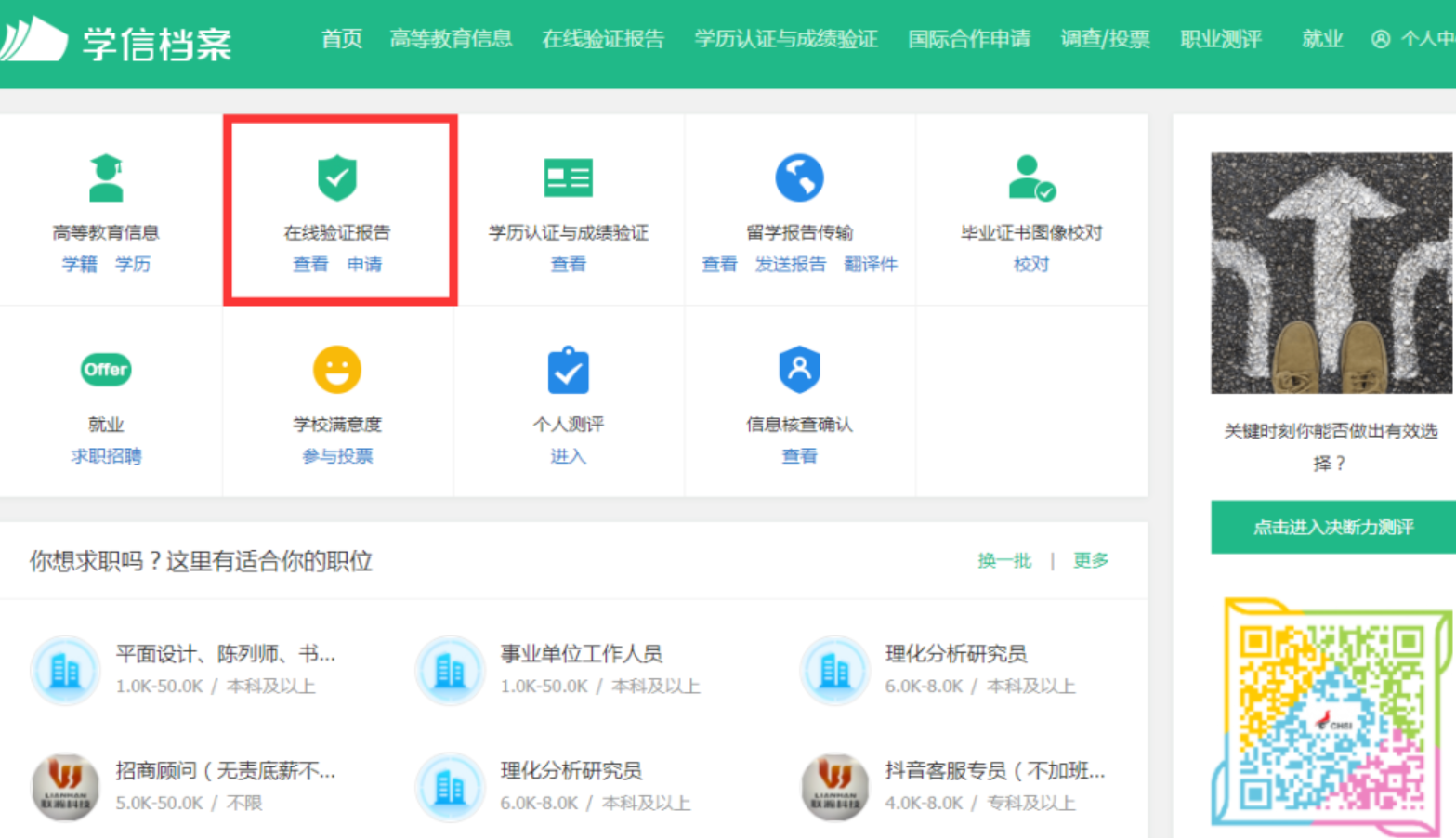Click the 在线验证报告 shield check icon

pos(337,177)
